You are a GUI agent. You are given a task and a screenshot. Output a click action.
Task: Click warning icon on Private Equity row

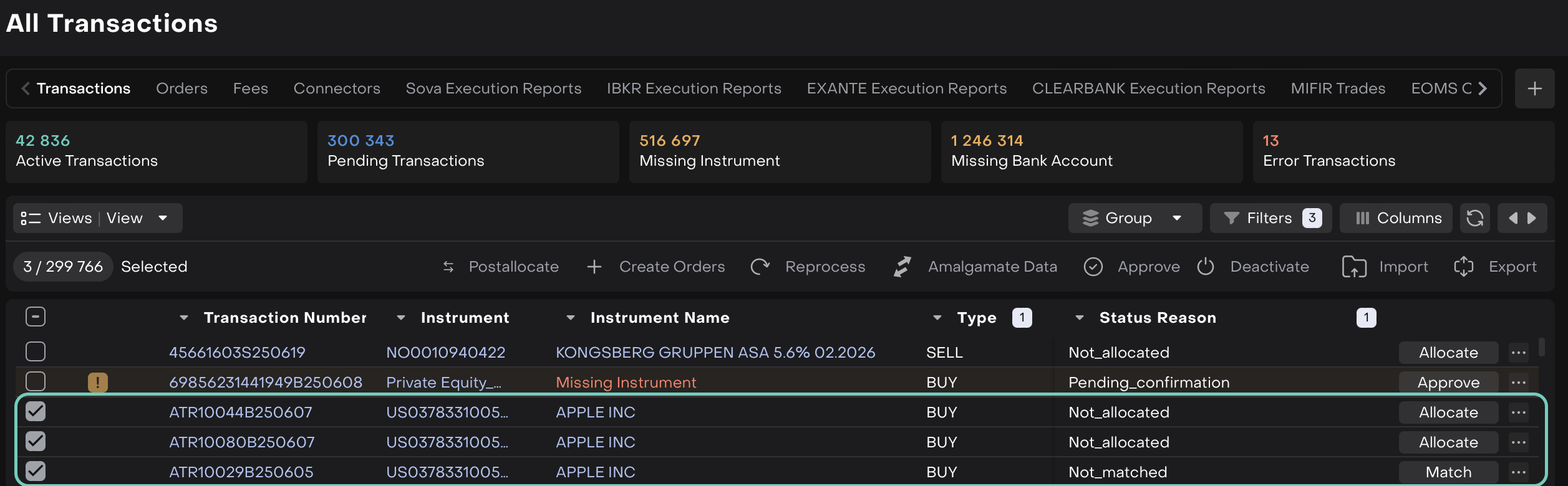pyautogui.click(x=98, y=382)
